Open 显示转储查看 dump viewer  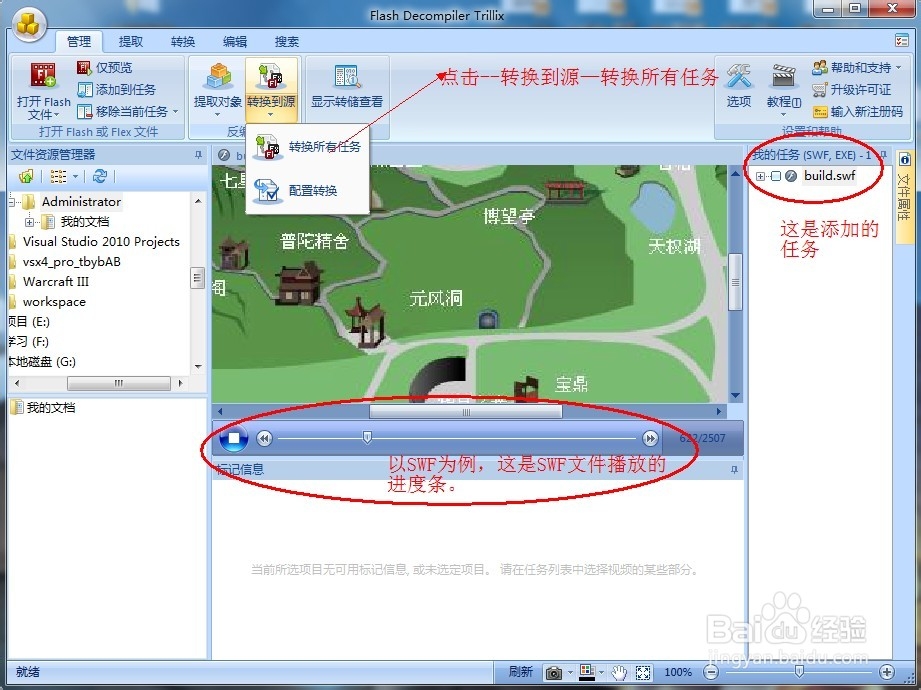tap(347, 88)
